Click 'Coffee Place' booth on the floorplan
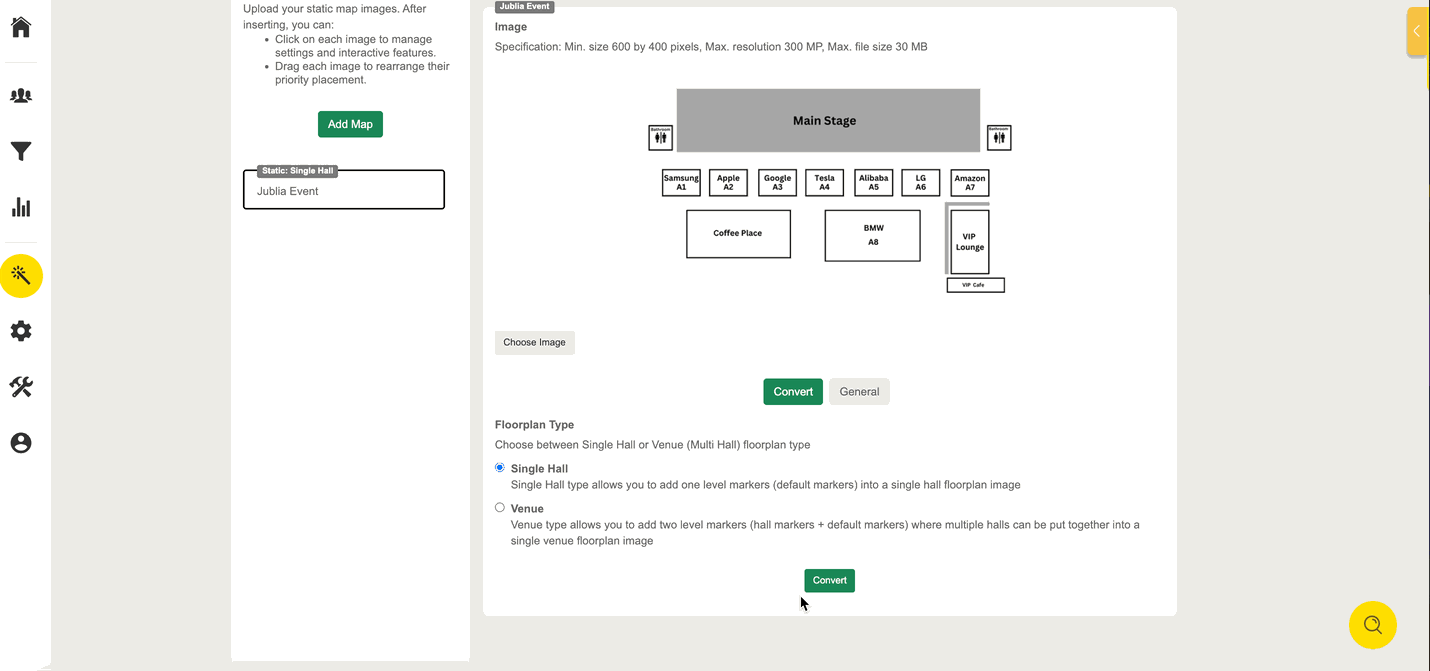The width and height of the screenshot is (1430, 671). click(x=738, y=234)
